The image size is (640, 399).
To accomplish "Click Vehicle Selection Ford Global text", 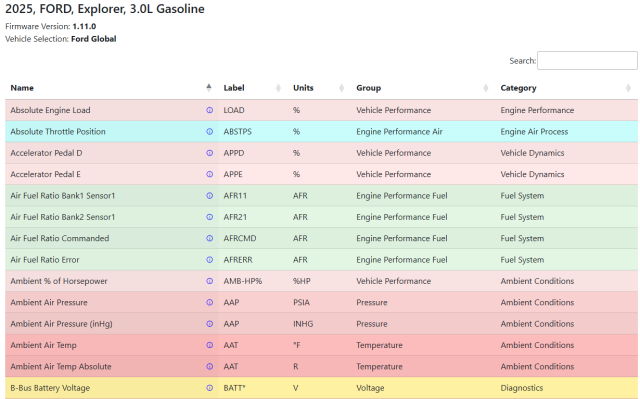I will (60, 39).
